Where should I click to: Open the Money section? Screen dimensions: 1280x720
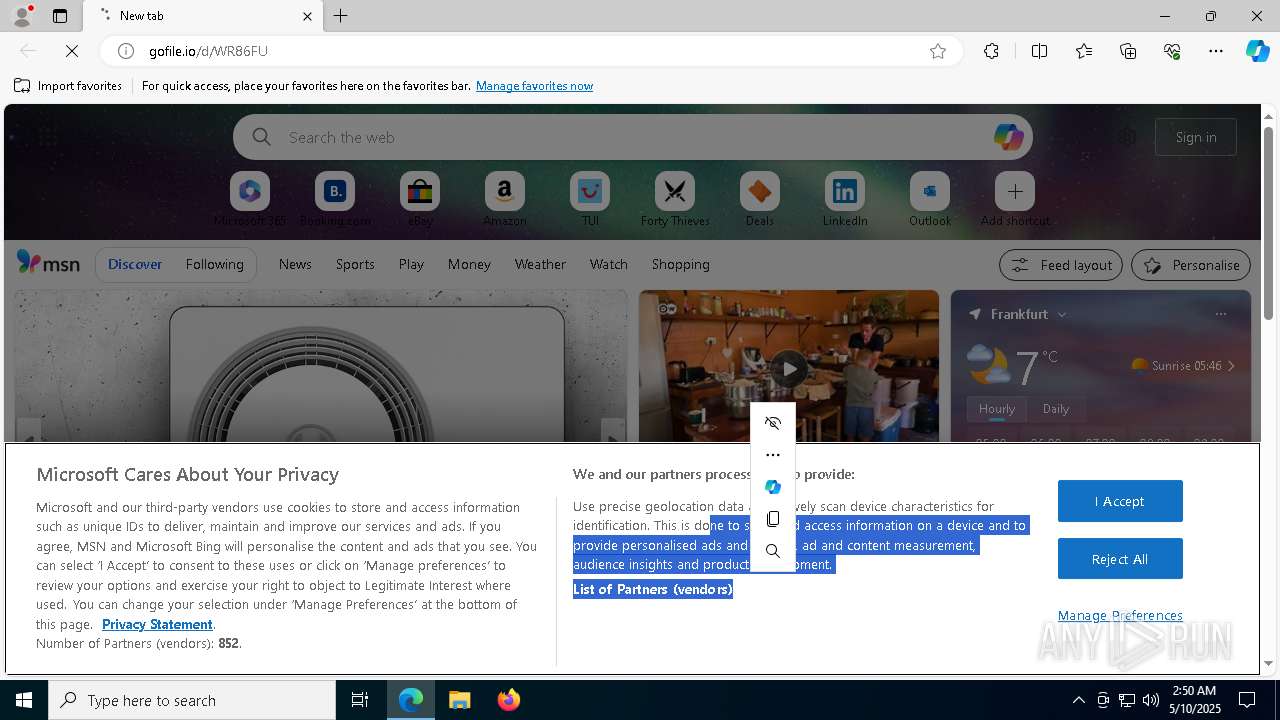pos(469,264)
